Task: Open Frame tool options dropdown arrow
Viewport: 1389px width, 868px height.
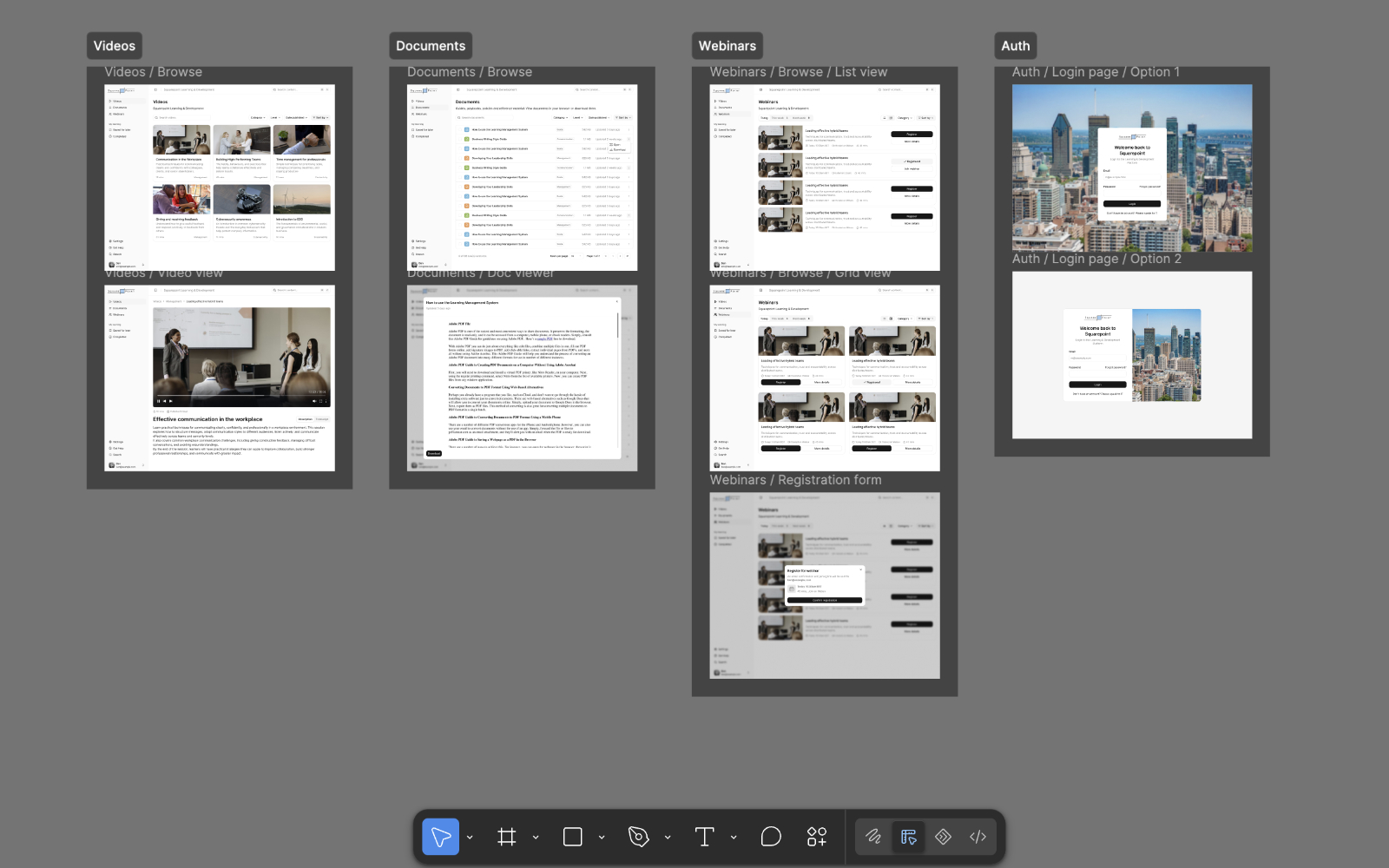Action: click(536, 838)
